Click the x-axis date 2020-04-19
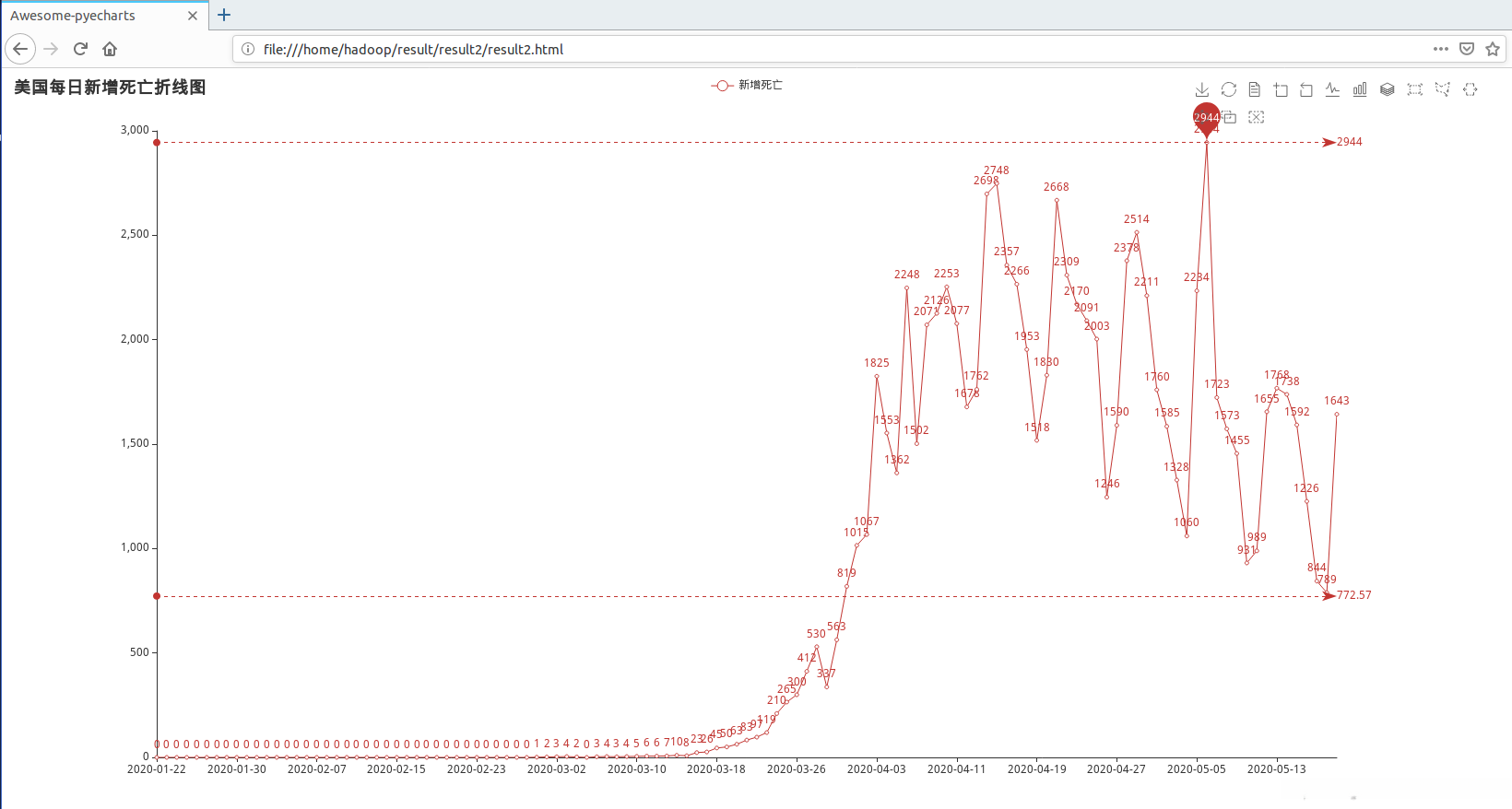The width and height of the screenshot is (1512, 809). click(x=1037, y=769)
